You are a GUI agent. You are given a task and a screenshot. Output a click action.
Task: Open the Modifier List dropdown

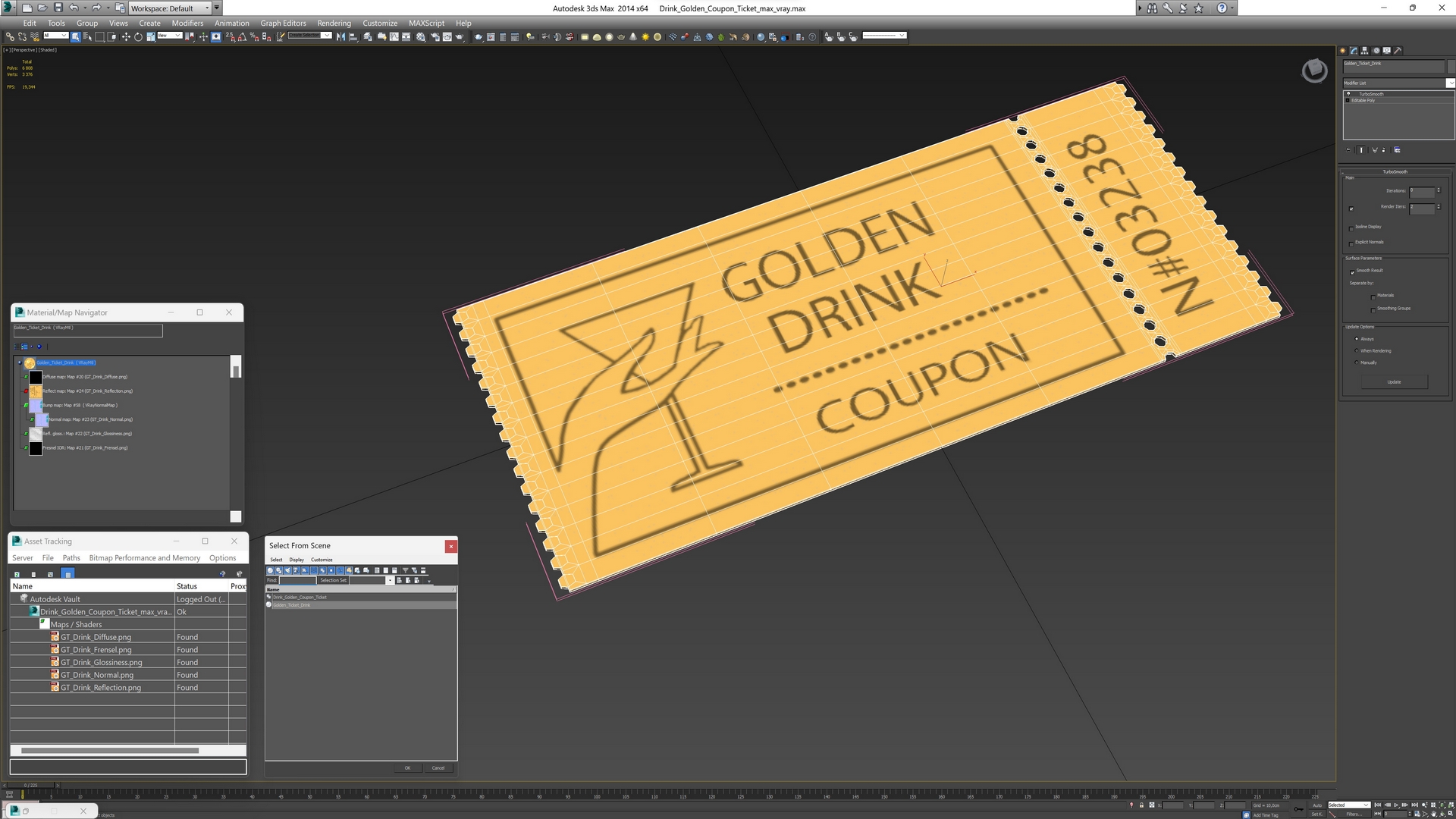coord(1398,83)
